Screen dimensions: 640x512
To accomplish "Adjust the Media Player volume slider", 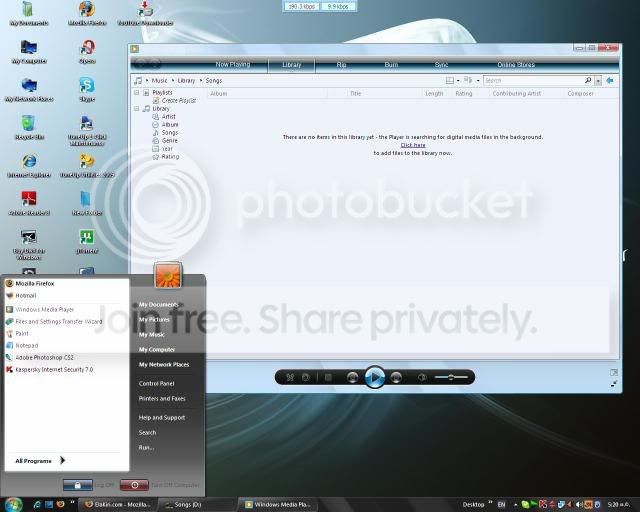I will [451, 377].
